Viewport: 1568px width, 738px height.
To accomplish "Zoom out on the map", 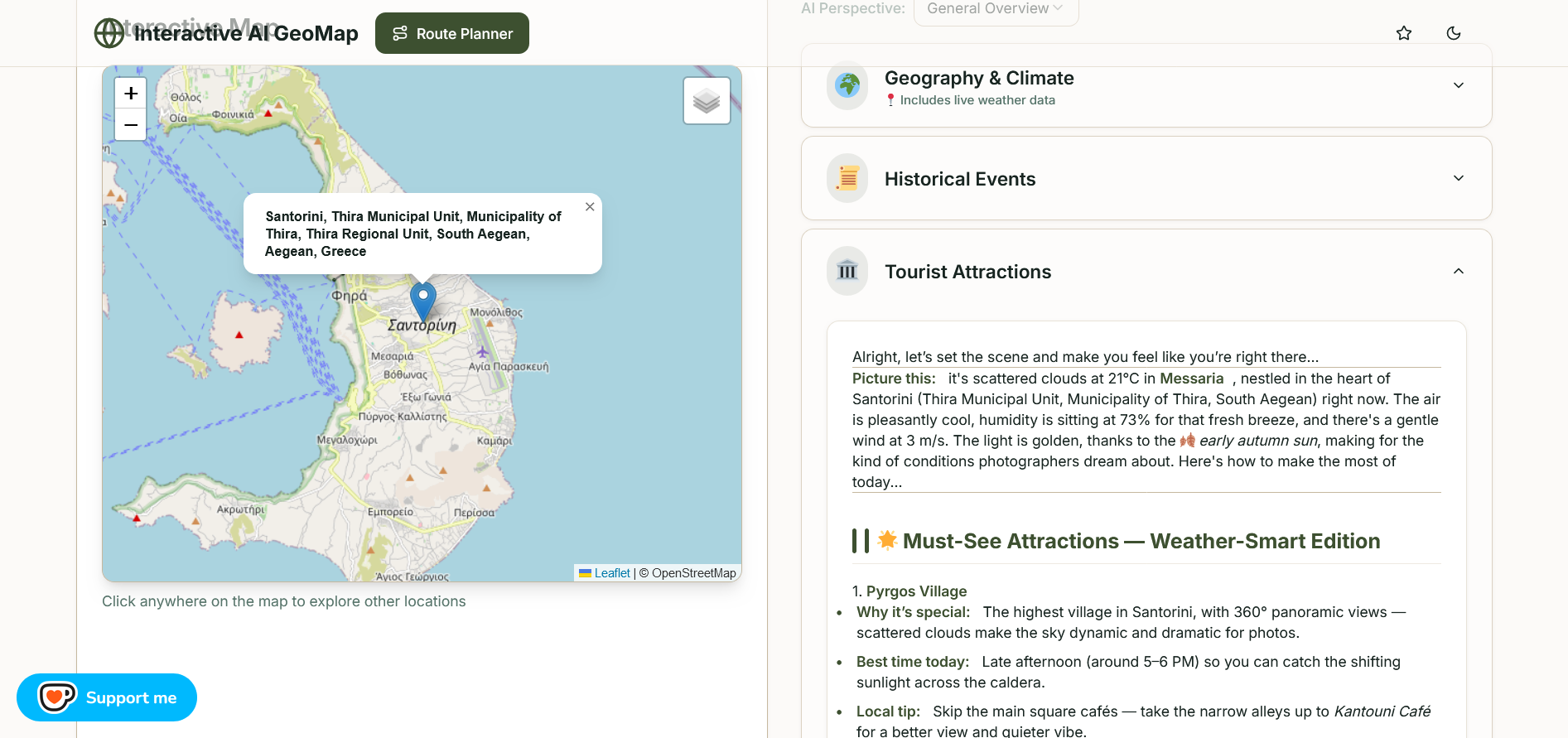I will [131, 125].
